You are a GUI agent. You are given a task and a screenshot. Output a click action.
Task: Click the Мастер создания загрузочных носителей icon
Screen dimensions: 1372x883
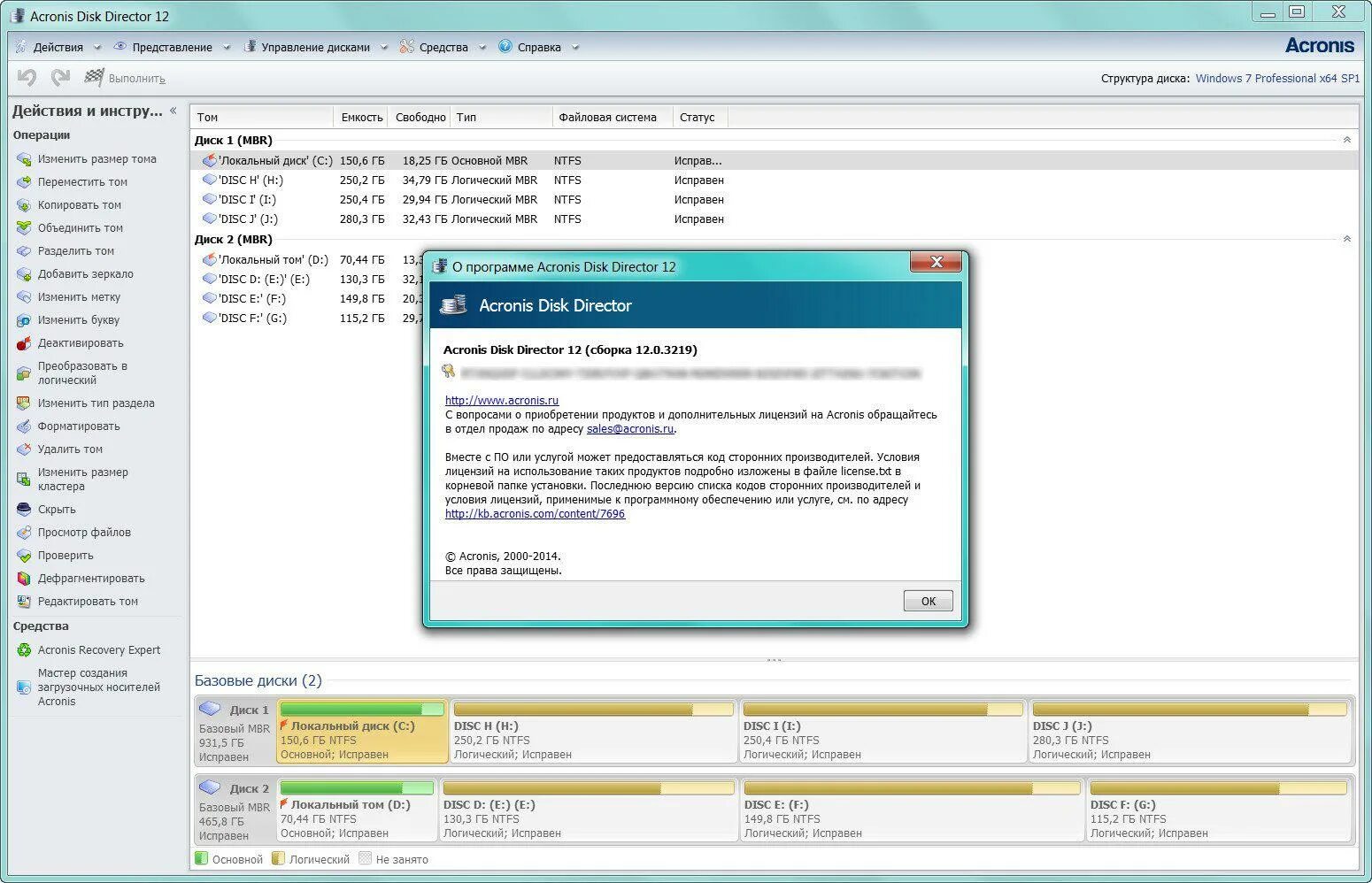pos(24,687)
